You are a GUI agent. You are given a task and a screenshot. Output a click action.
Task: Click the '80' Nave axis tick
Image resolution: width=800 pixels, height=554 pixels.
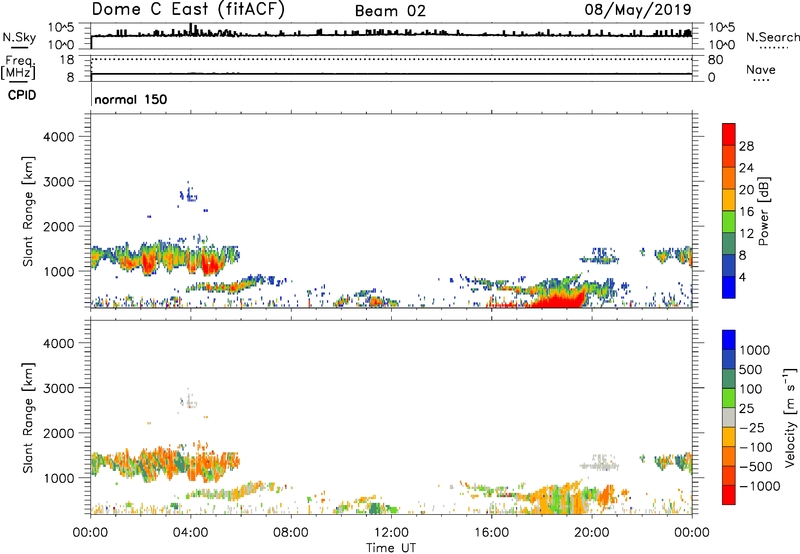point(715,60)
